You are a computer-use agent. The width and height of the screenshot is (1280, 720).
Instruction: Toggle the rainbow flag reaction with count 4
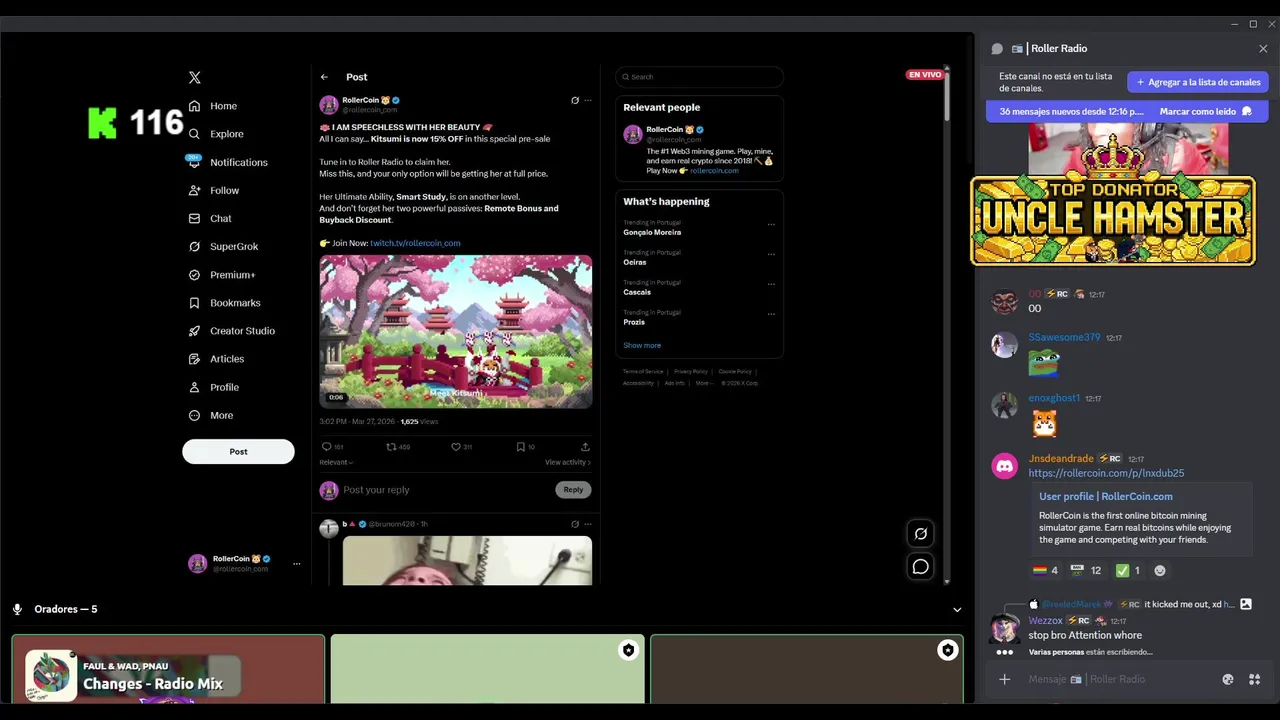click(x=1045, y=570)
